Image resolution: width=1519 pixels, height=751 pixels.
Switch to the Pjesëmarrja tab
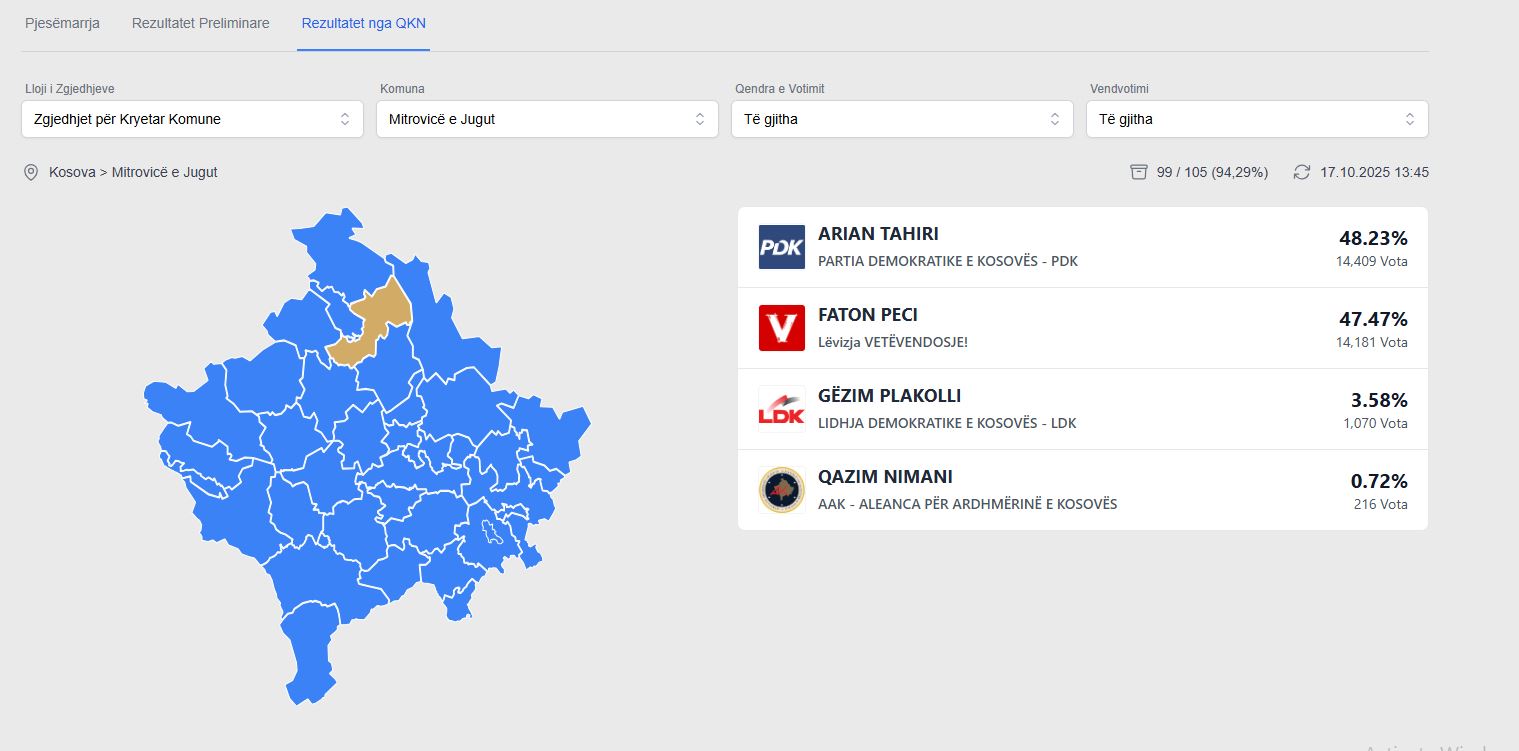(62, 23)
